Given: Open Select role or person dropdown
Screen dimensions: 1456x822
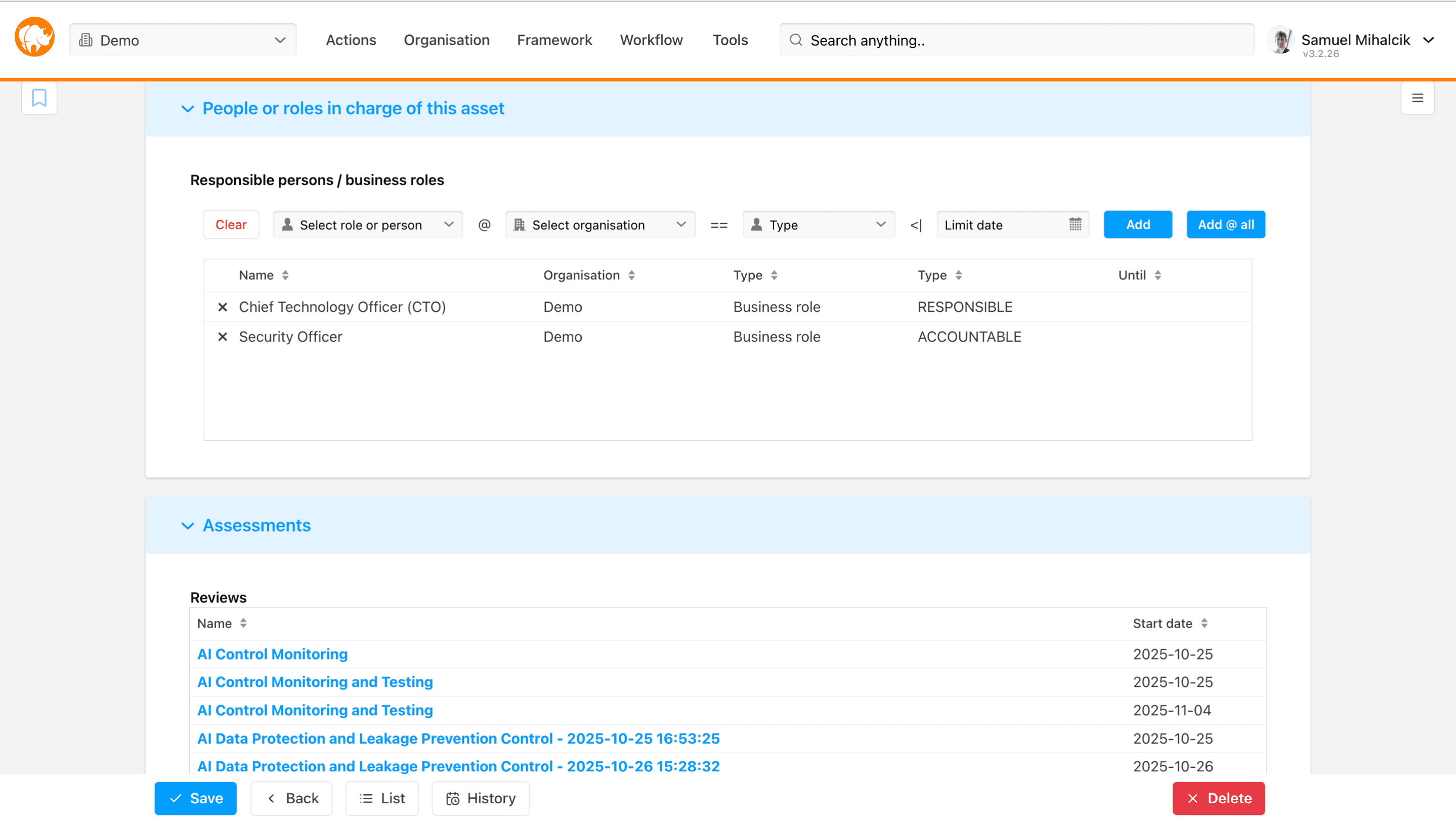Looking at the screenshot, I should point(368,225).
